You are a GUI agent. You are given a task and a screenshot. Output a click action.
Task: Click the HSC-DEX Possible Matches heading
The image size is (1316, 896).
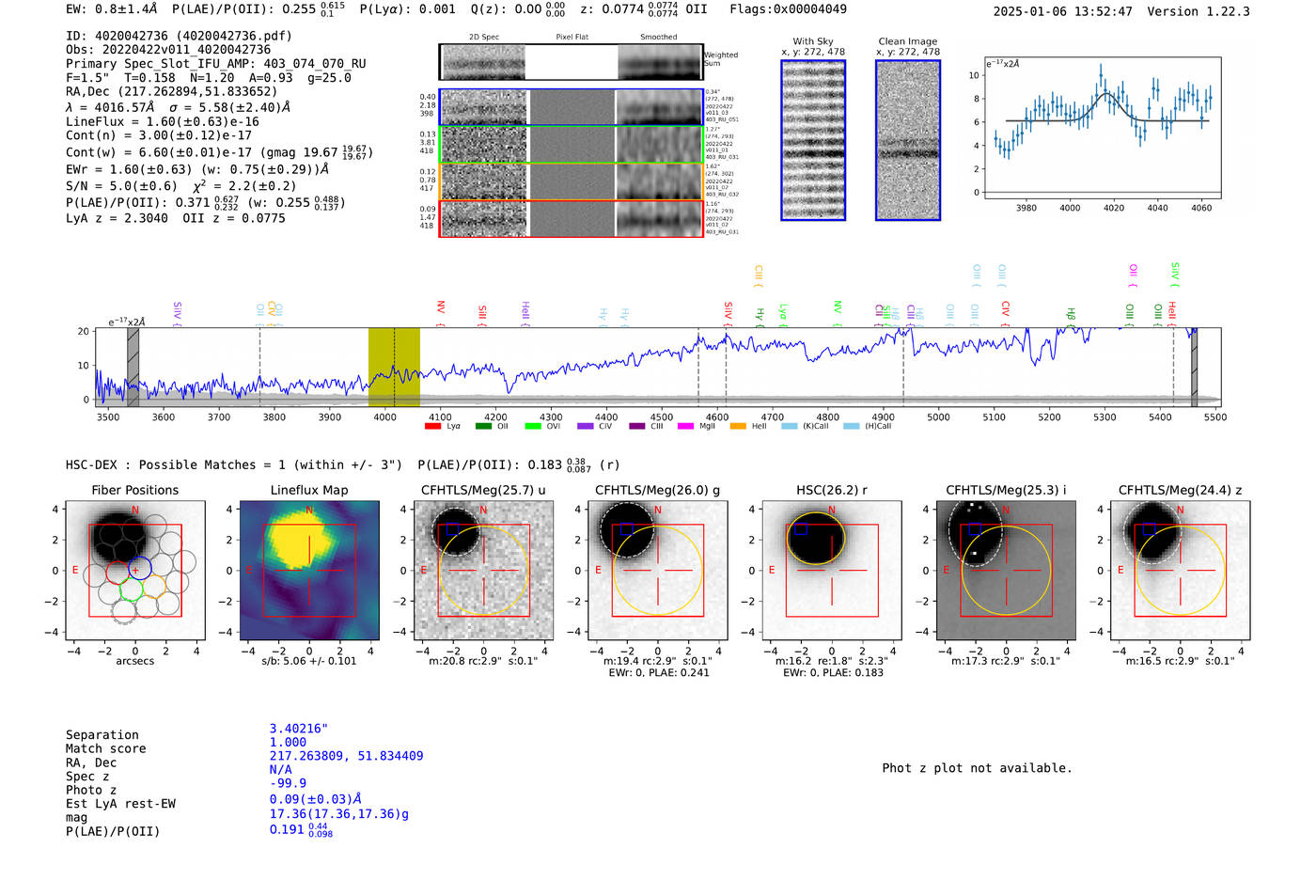point(234,464)
